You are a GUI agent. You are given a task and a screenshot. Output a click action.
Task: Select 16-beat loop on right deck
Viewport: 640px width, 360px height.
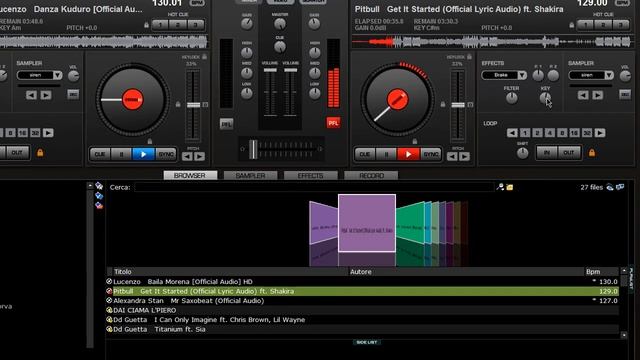click(574, 133)
